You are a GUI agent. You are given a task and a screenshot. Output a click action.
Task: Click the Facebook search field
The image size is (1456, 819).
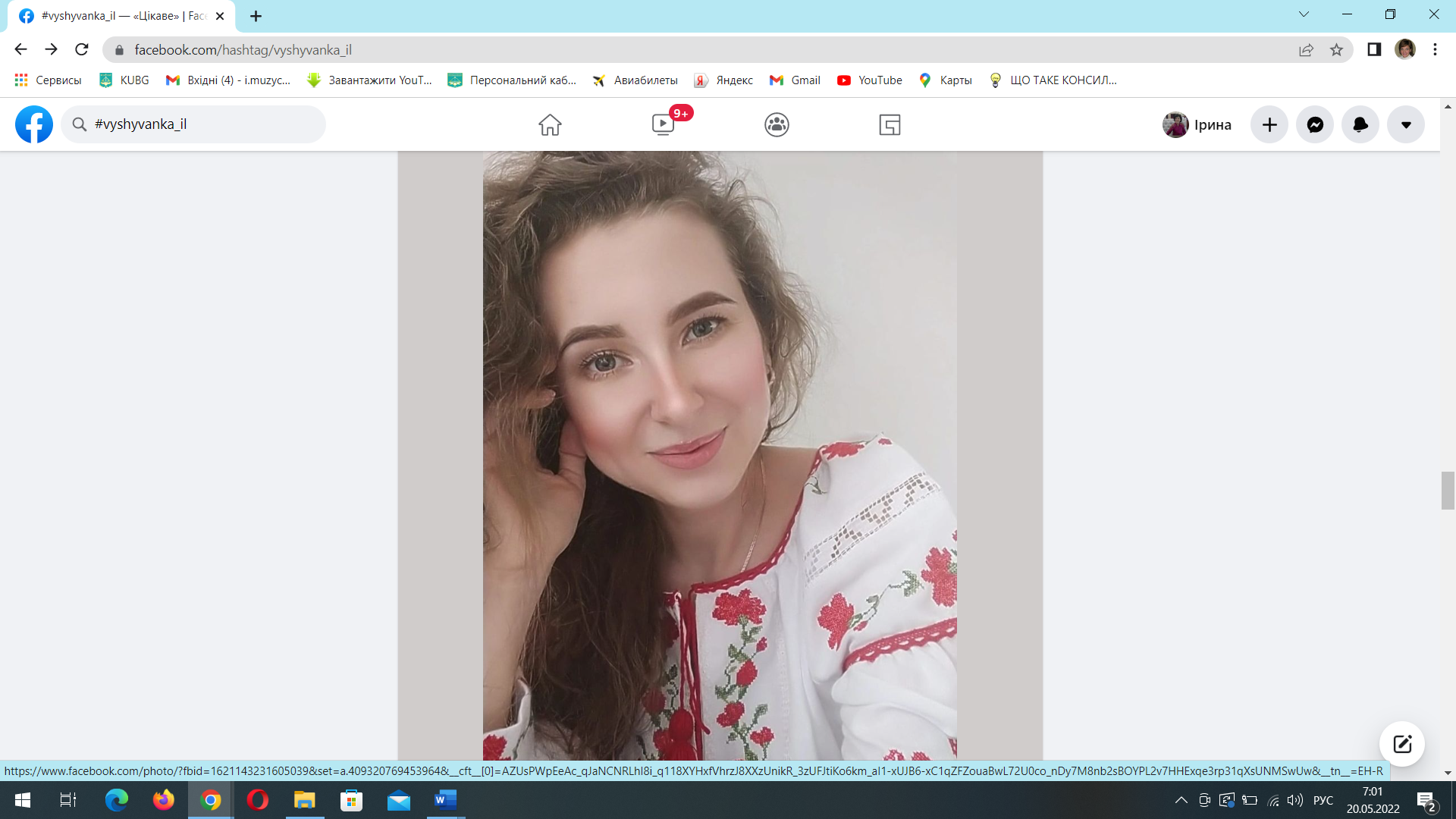pos(205,124)
